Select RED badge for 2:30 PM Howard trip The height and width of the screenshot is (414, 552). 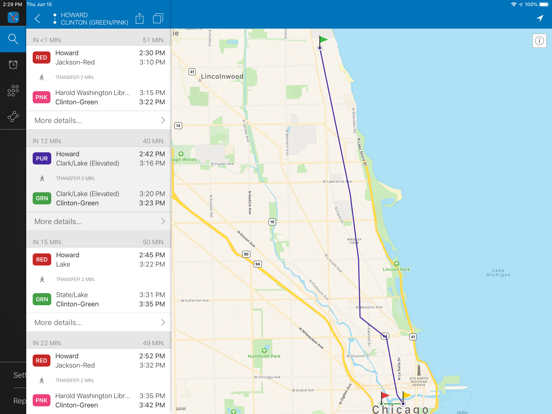pos(42,57)
